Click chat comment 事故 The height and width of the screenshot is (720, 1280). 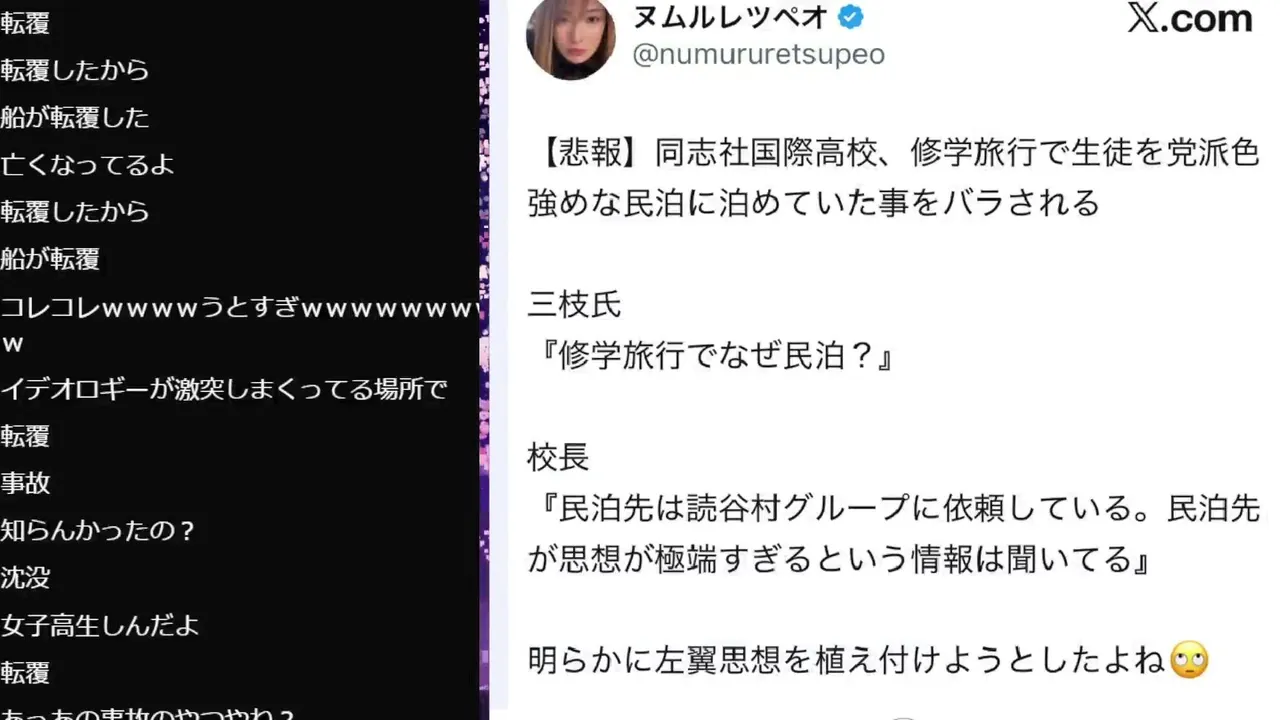(x=25, y=484)
